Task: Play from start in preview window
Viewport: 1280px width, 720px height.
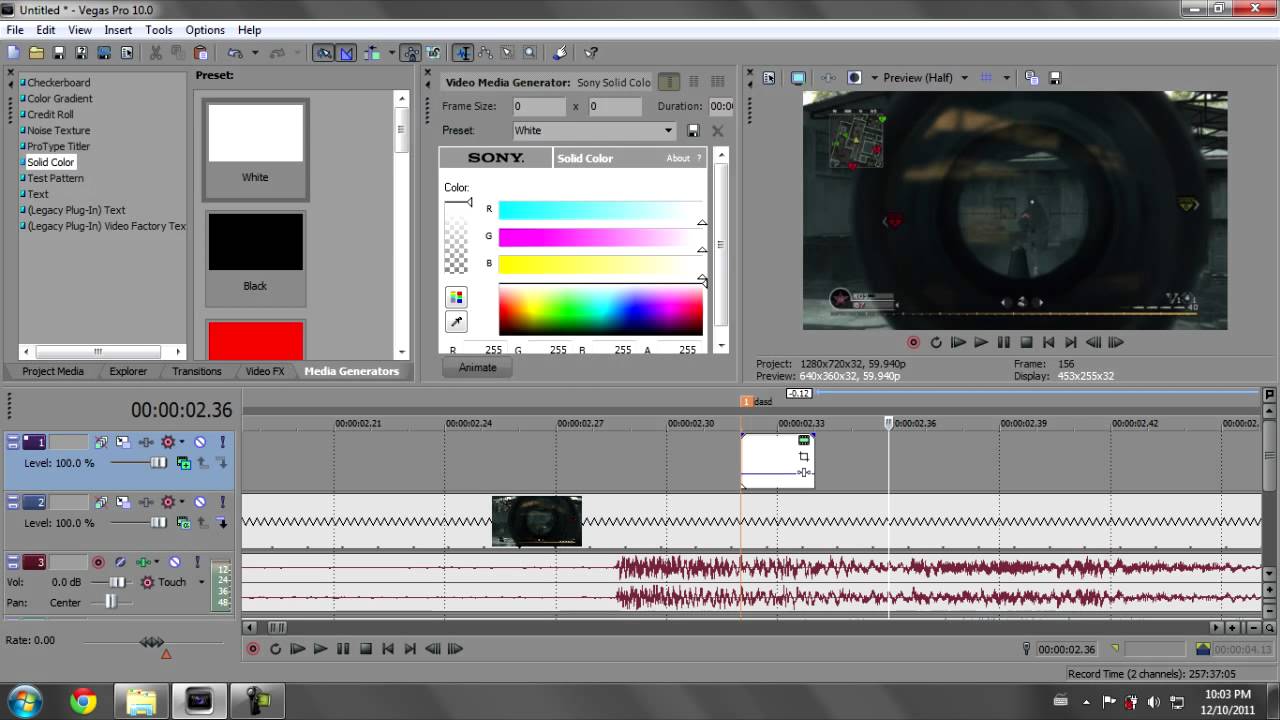Action: 958,342
